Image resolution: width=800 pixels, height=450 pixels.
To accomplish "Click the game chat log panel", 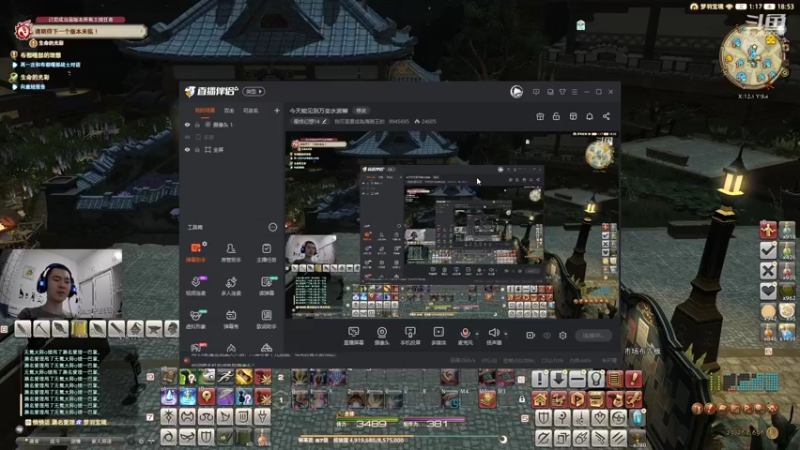I will pyautogui.click(x=61, y=382).
